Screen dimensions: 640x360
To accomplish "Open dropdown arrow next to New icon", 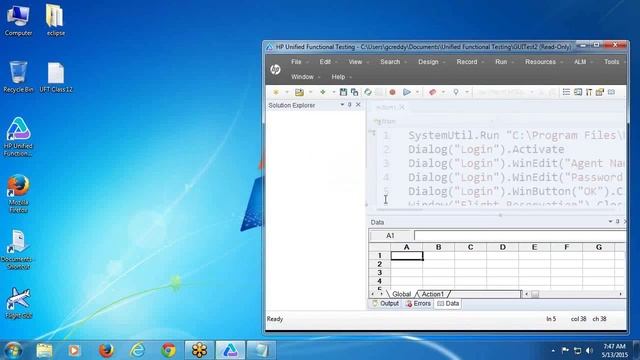I will click(x=287, y=92).
